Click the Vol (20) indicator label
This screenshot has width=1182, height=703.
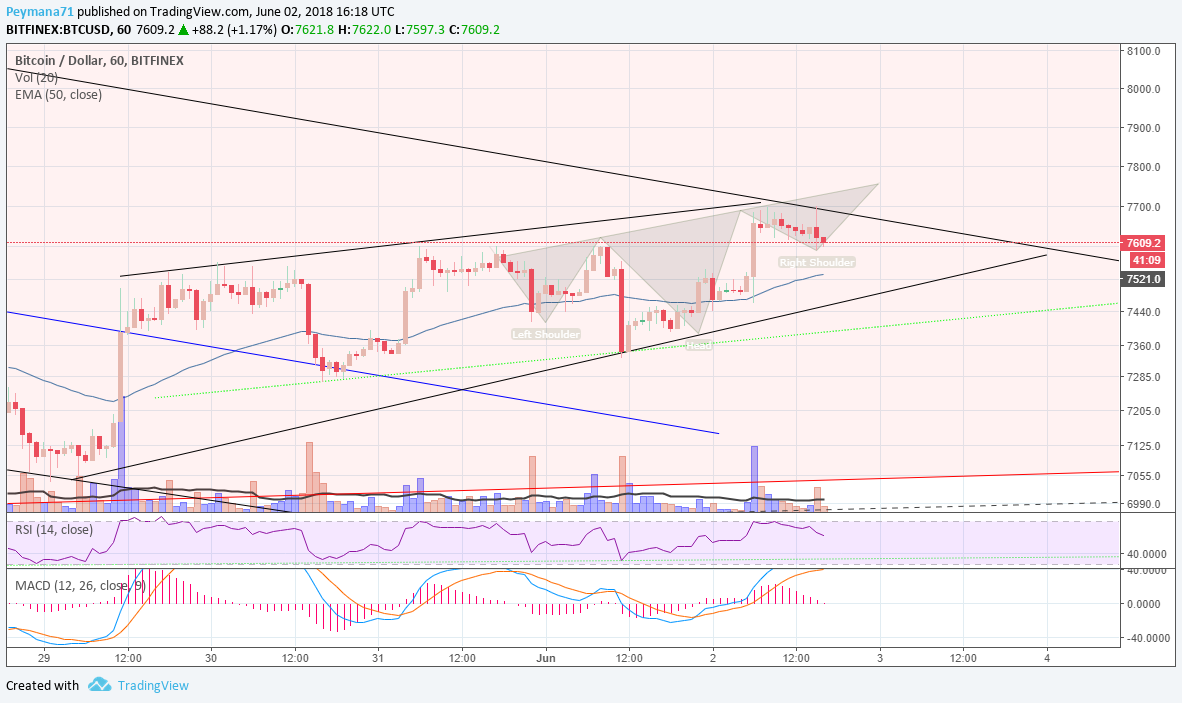[x=36, y=78]
